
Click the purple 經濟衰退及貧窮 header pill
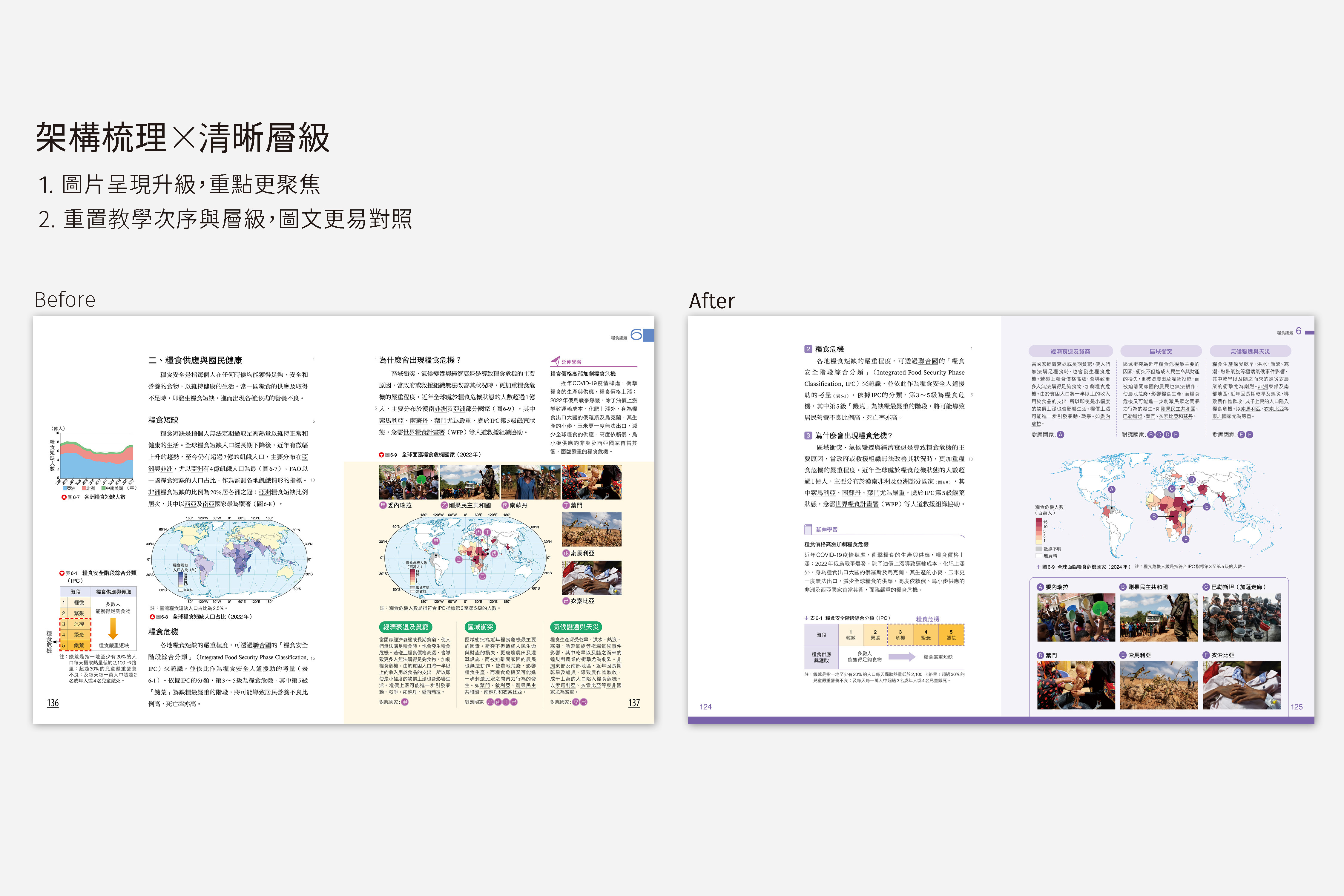1070,352
